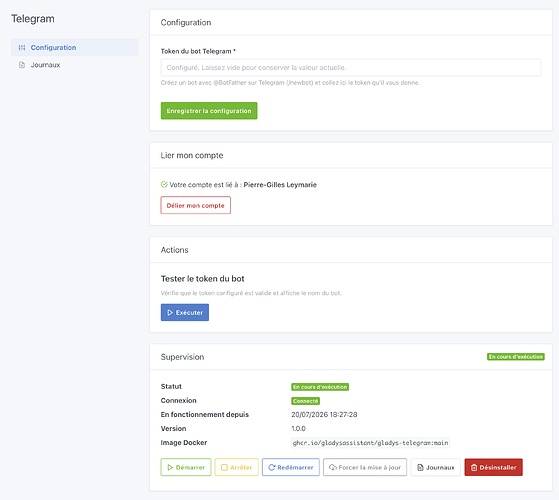Screen dimensions: 559x500
Task: Unlink account via Délier mon compte
Action: pos(196,205)
